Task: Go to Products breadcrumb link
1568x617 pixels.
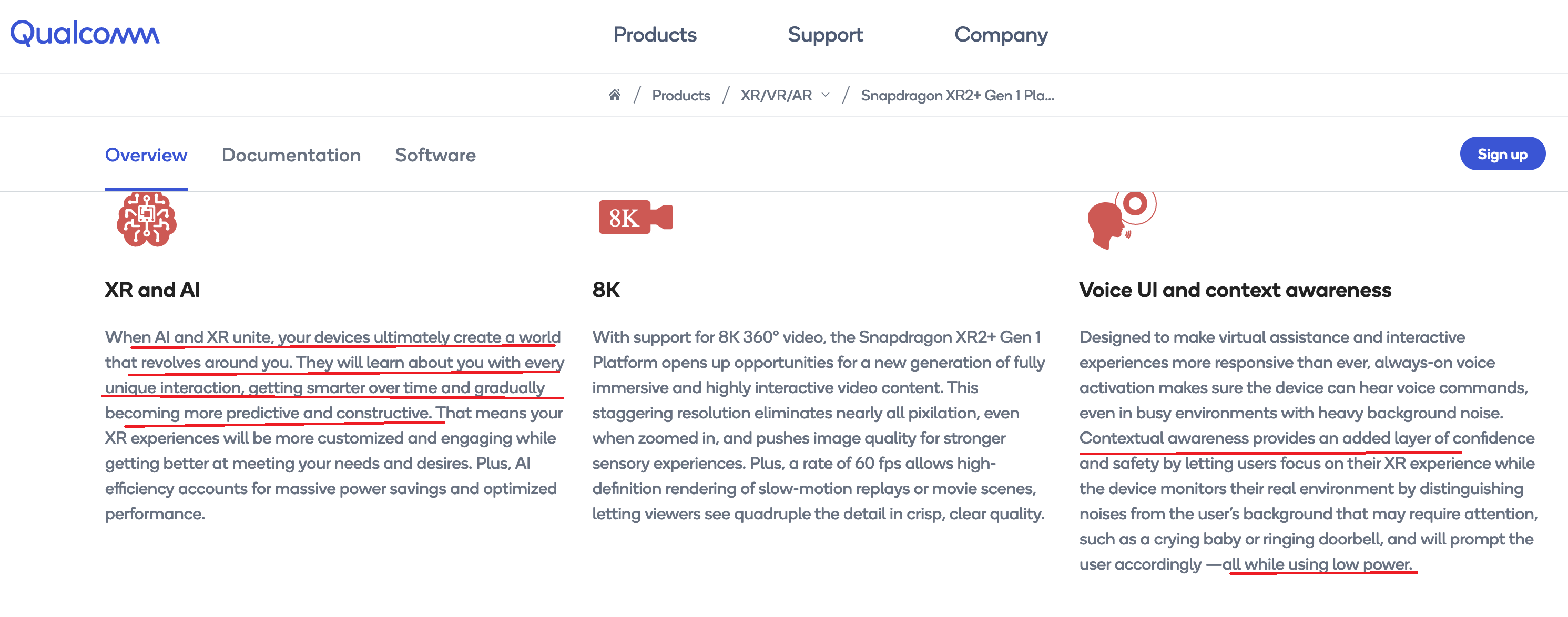Action: (x=680, y=96)
